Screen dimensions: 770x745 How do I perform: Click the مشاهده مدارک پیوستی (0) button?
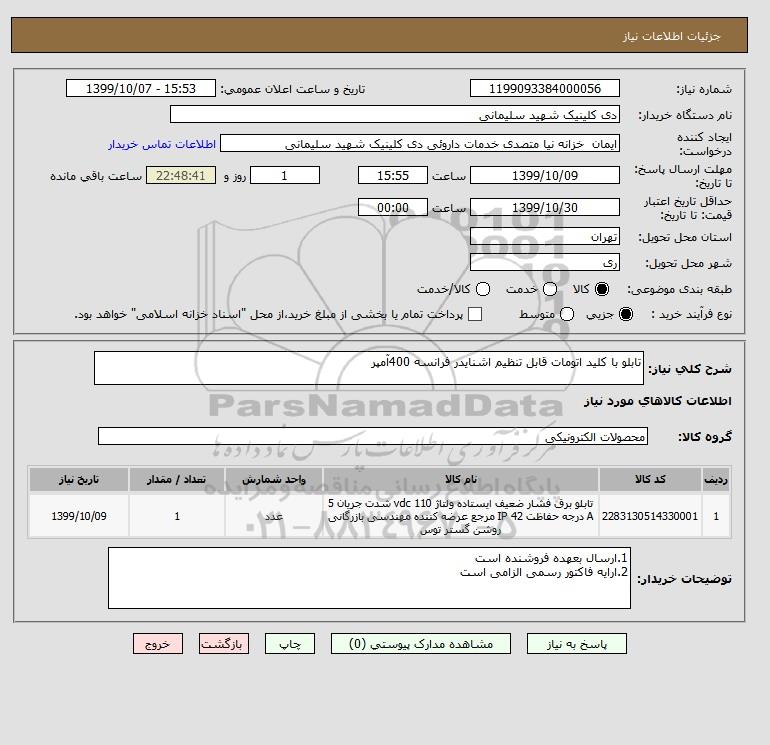421,644
